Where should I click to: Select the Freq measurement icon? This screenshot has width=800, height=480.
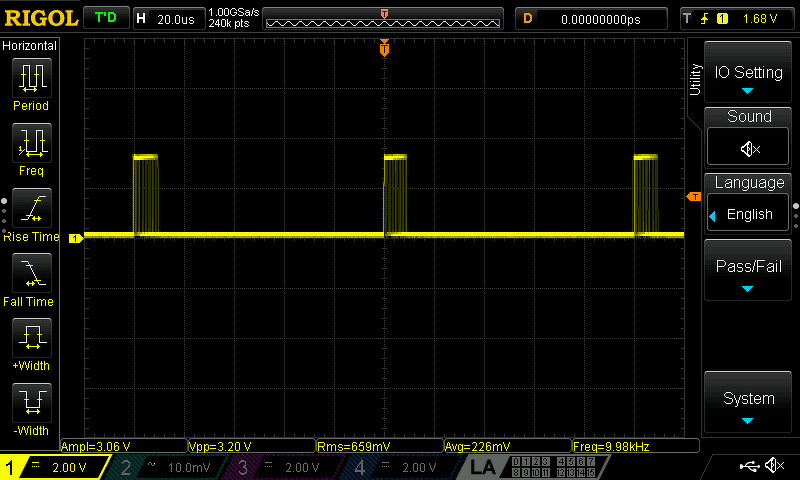click(32, 142)
